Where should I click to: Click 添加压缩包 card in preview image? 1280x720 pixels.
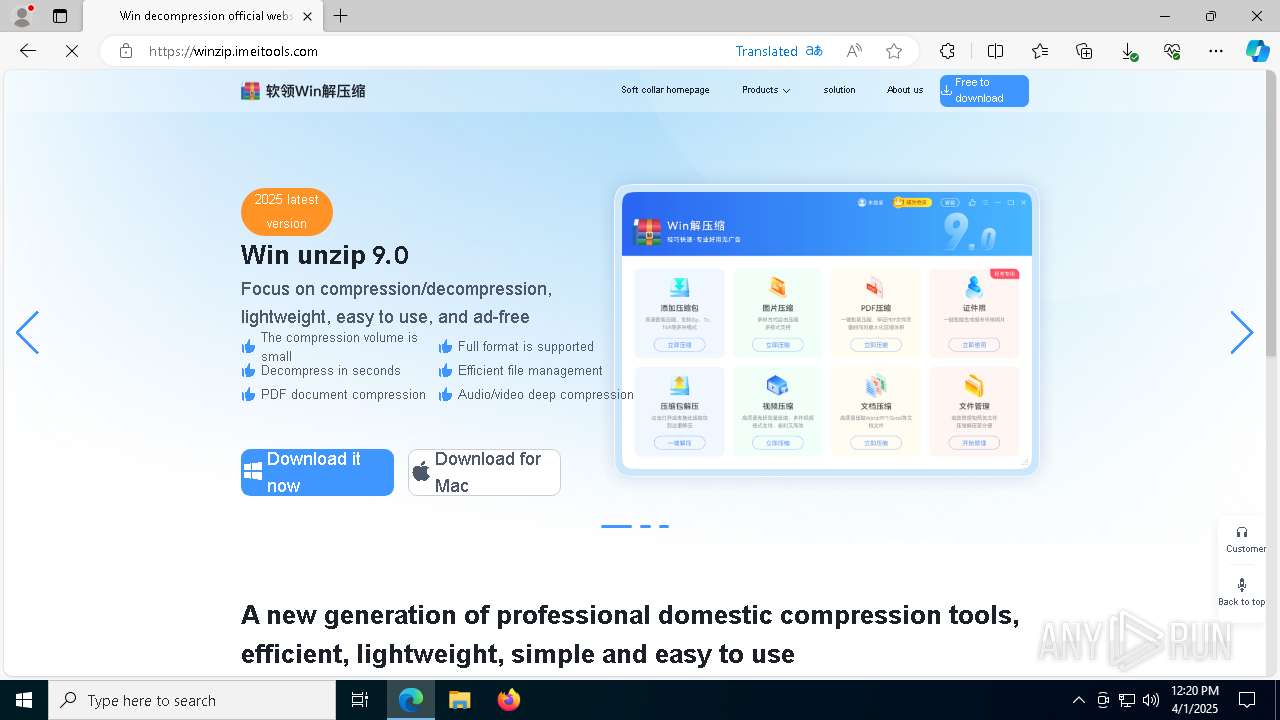(x=679, y=313)
